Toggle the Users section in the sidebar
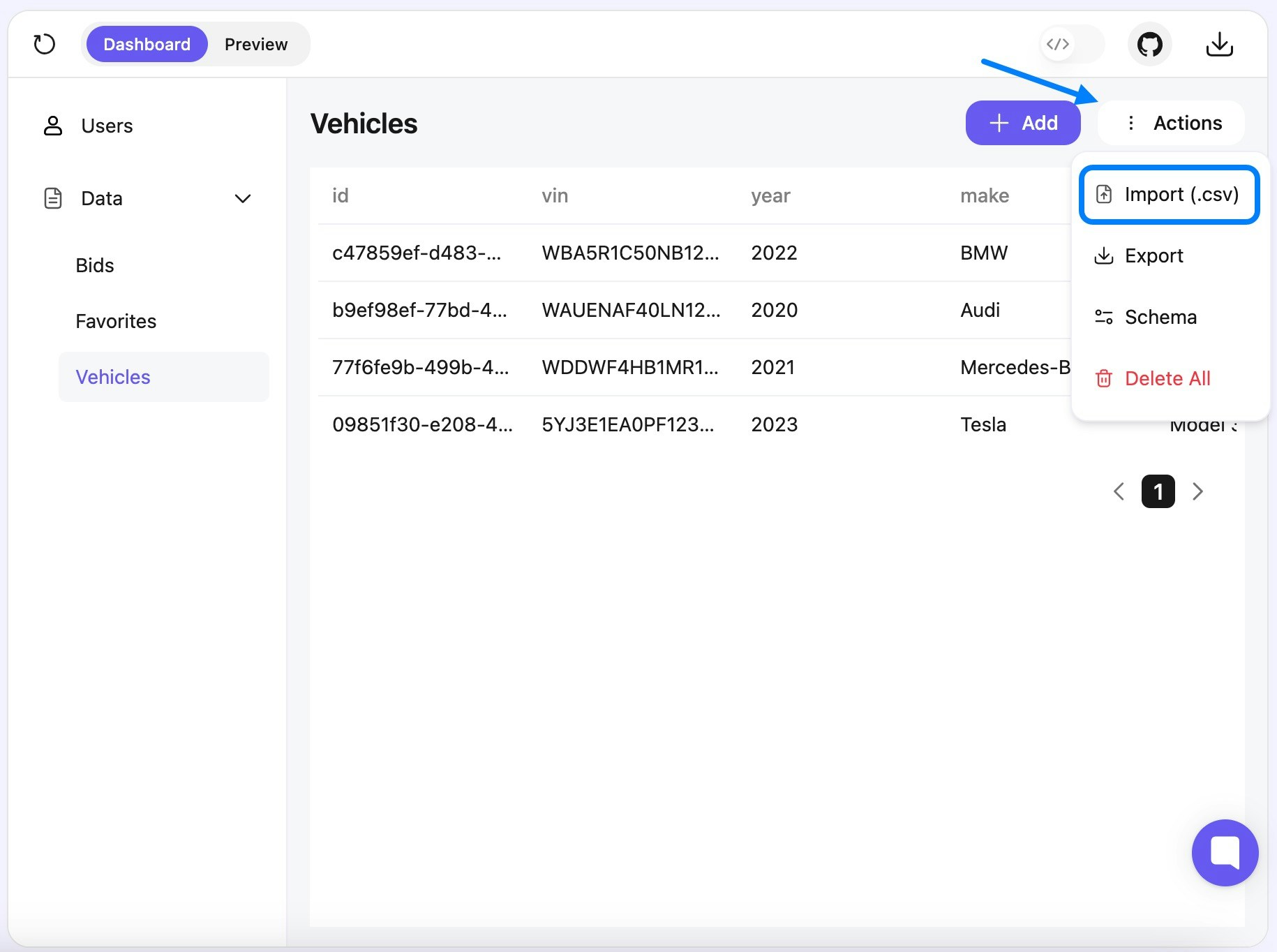 (x=107, y=126)
